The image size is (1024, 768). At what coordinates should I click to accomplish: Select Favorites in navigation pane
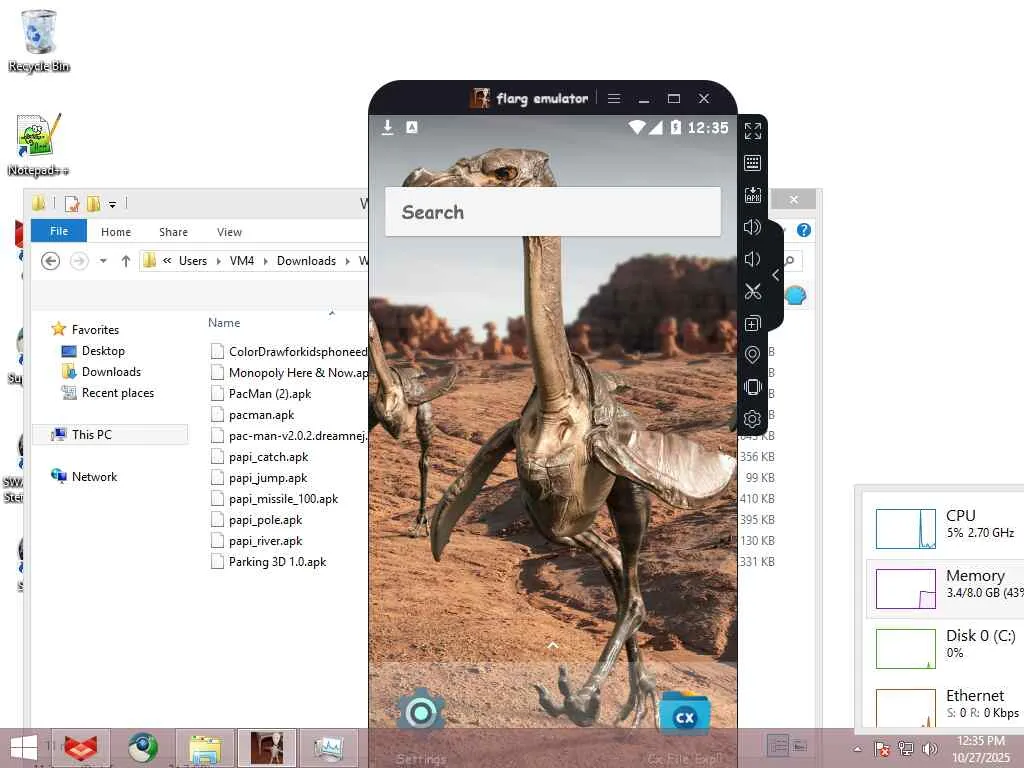coord(95,330)
